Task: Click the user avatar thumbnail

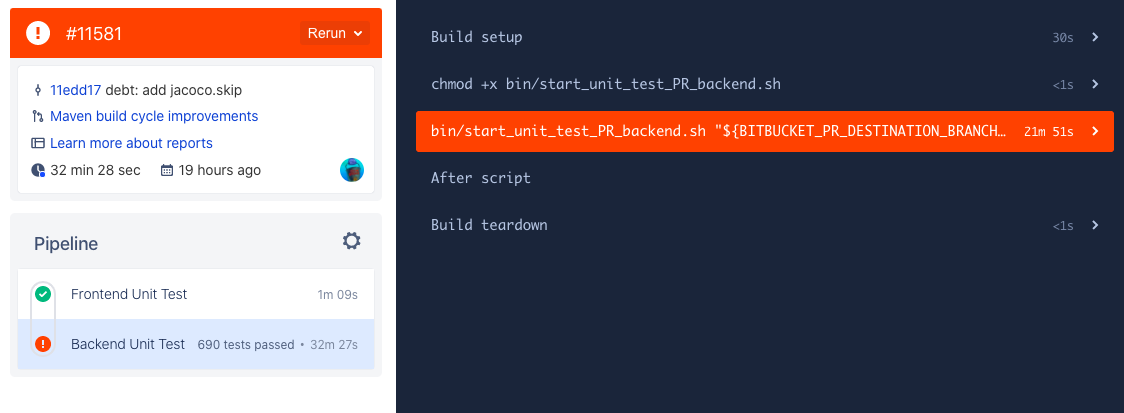Action: pos(352,170)
